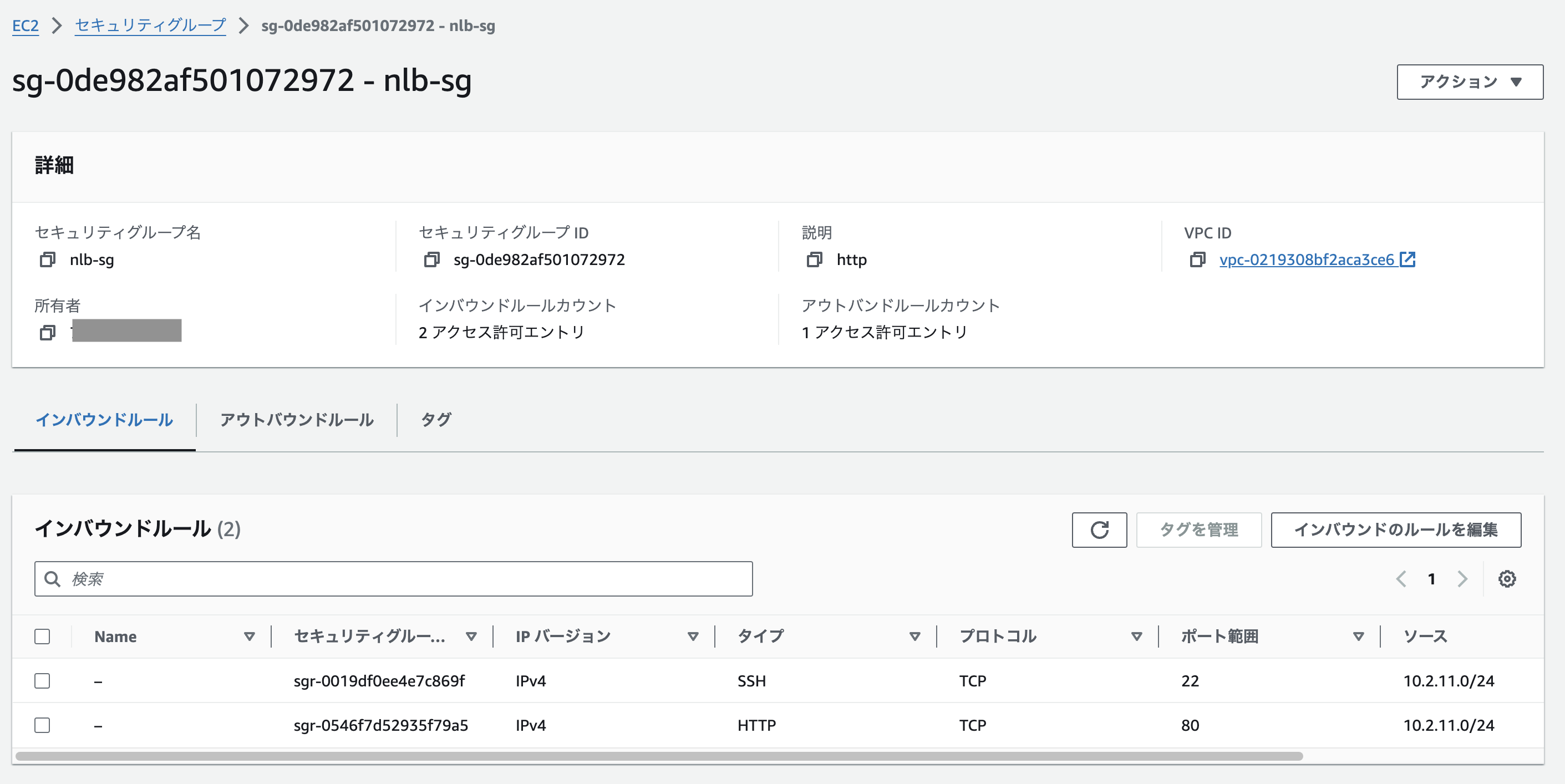Open the vpc-0219308bf2aca3ce6 link

click(x=1306, y=260)
